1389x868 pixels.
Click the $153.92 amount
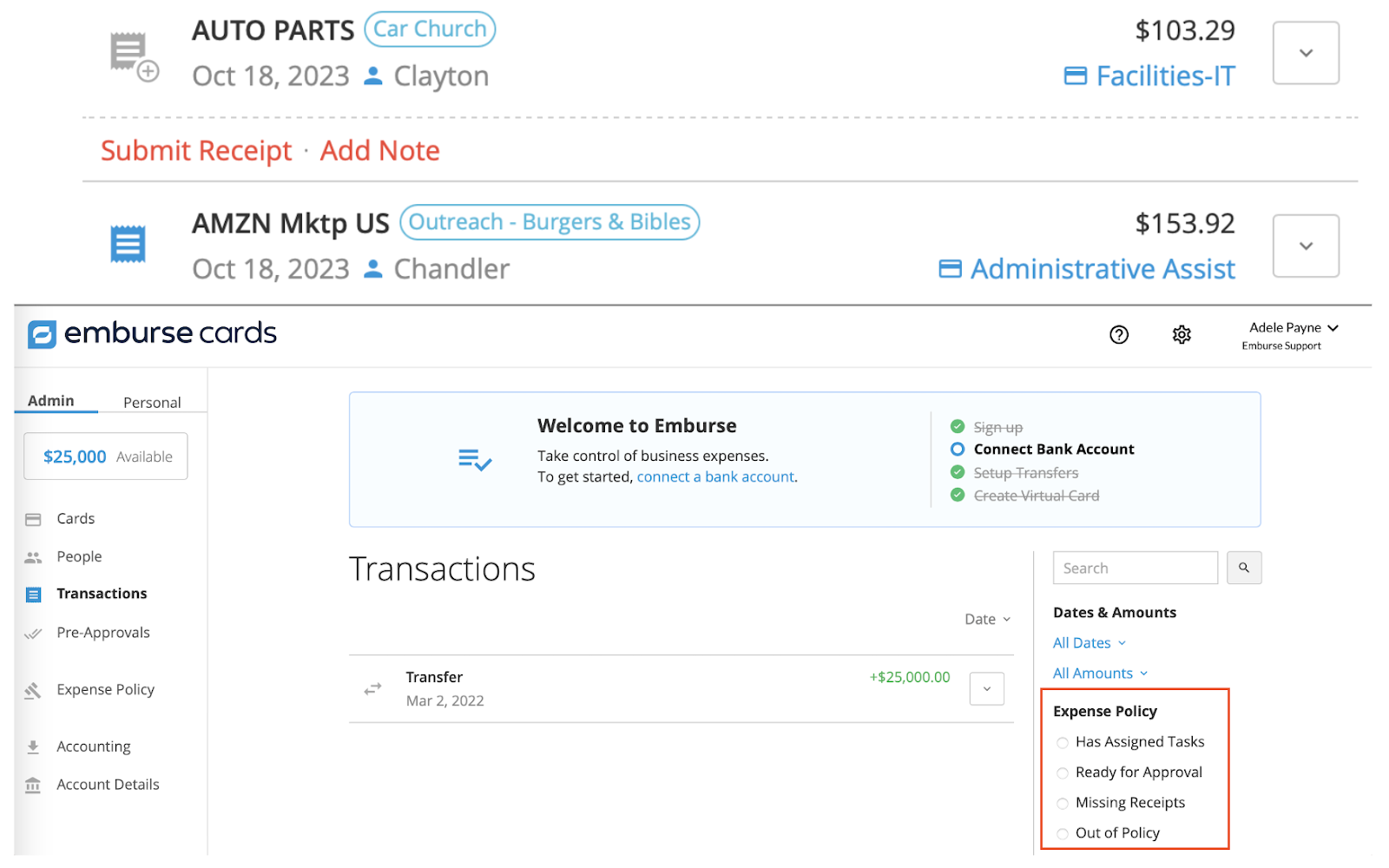click(1185, 224)
